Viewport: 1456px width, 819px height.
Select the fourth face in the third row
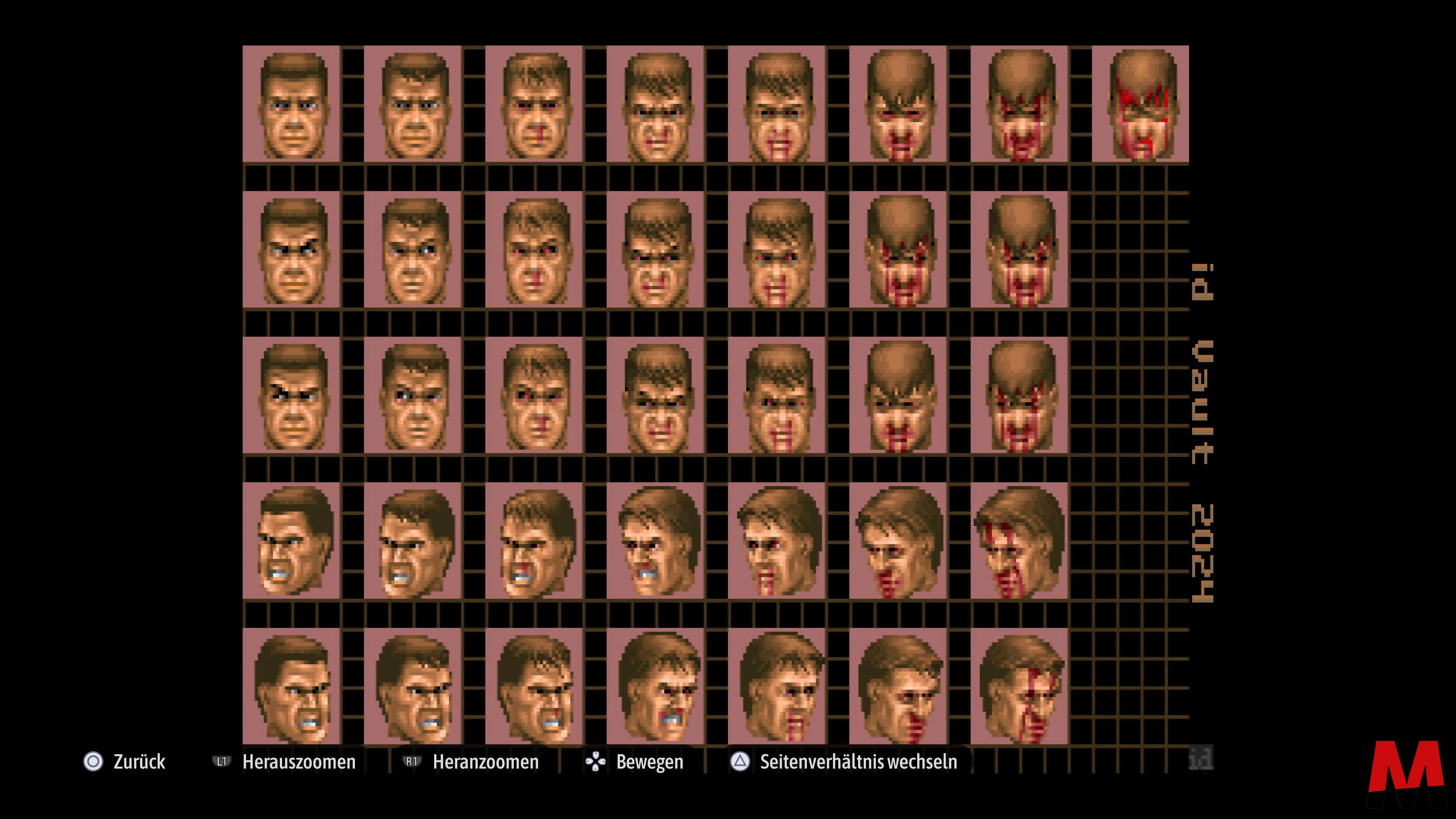pos(656,395)
